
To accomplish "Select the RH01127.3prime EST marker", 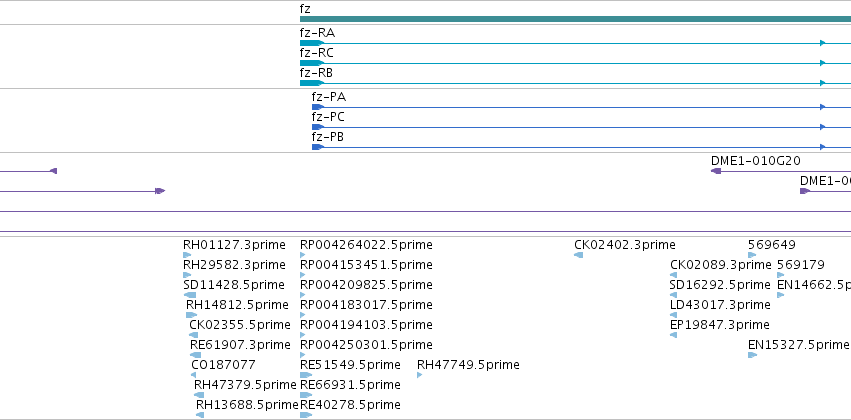I will 187,255.
